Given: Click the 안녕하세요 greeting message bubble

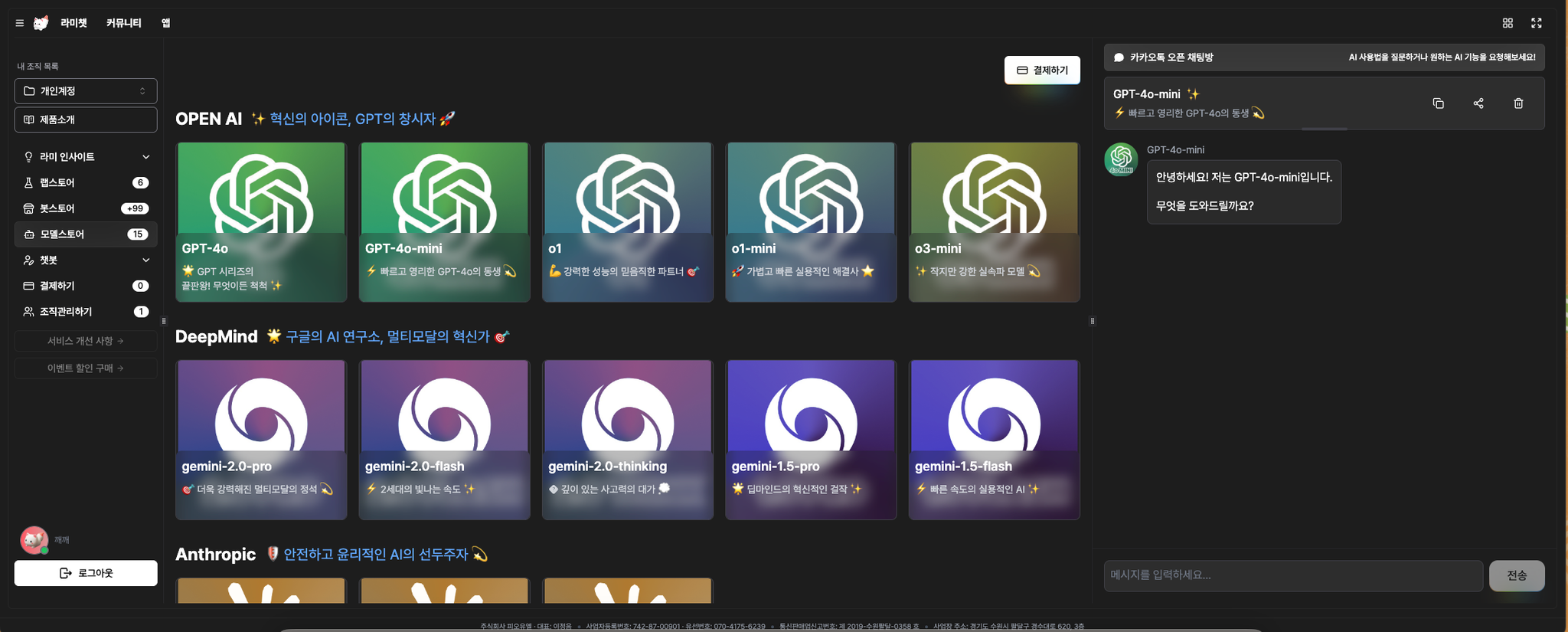Looking at the screenshot, I should pos(1243,192).
